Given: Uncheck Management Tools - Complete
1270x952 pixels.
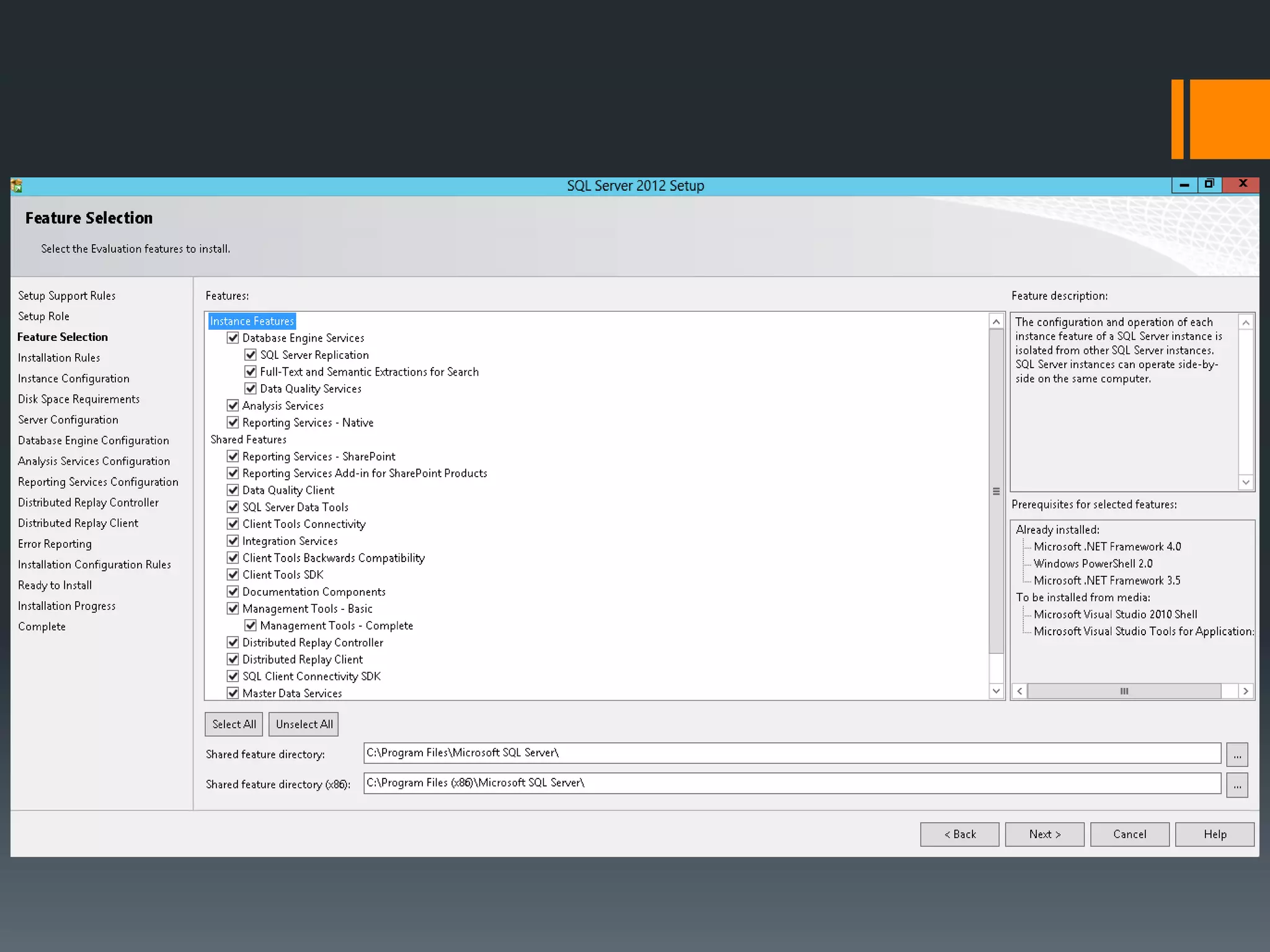Looking at the screenshot, I should click(x=251, y=625).
